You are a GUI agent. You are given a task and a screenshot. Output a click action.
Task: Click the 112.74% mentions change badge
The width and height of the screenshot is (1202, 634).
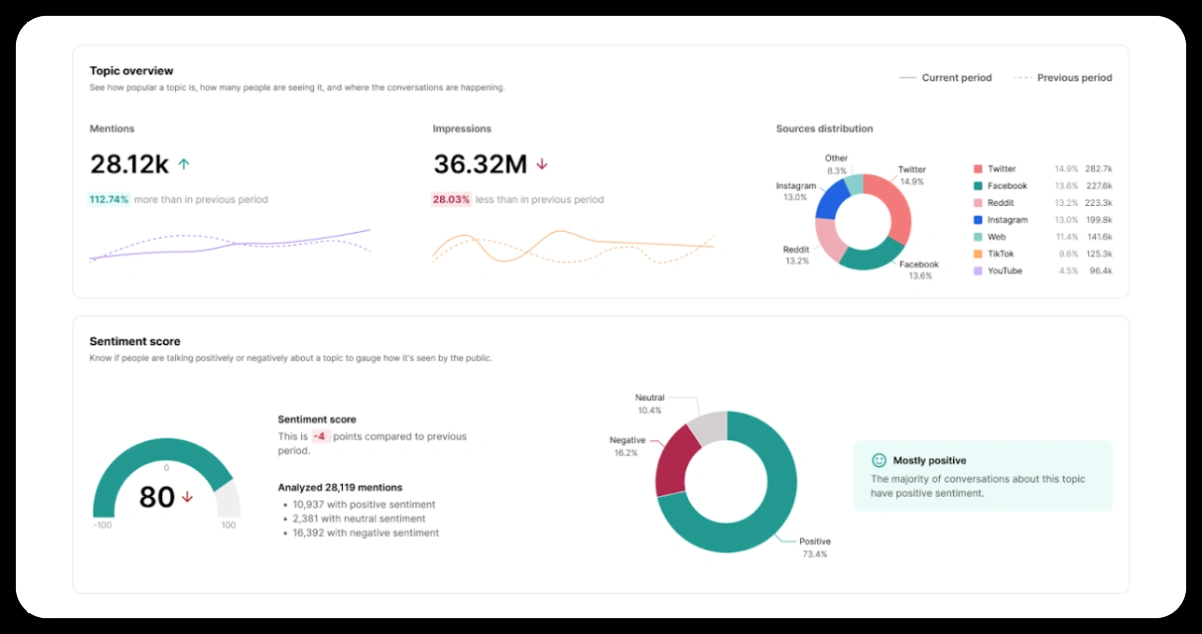109,200
